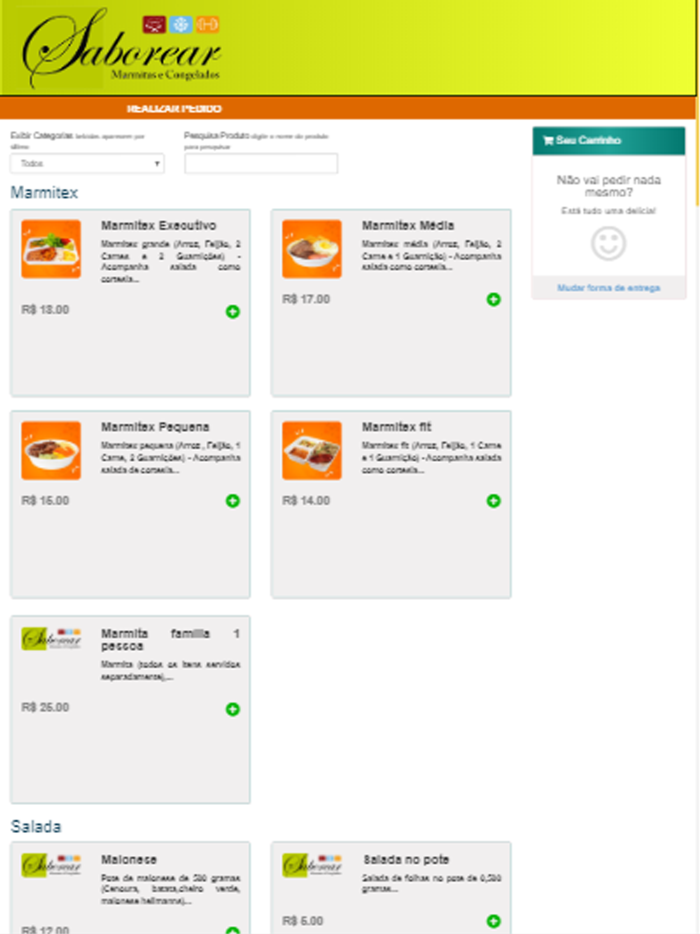Click the R$ 25.00 price
Screen dimensions: 700x934
[x=45, y=707]
